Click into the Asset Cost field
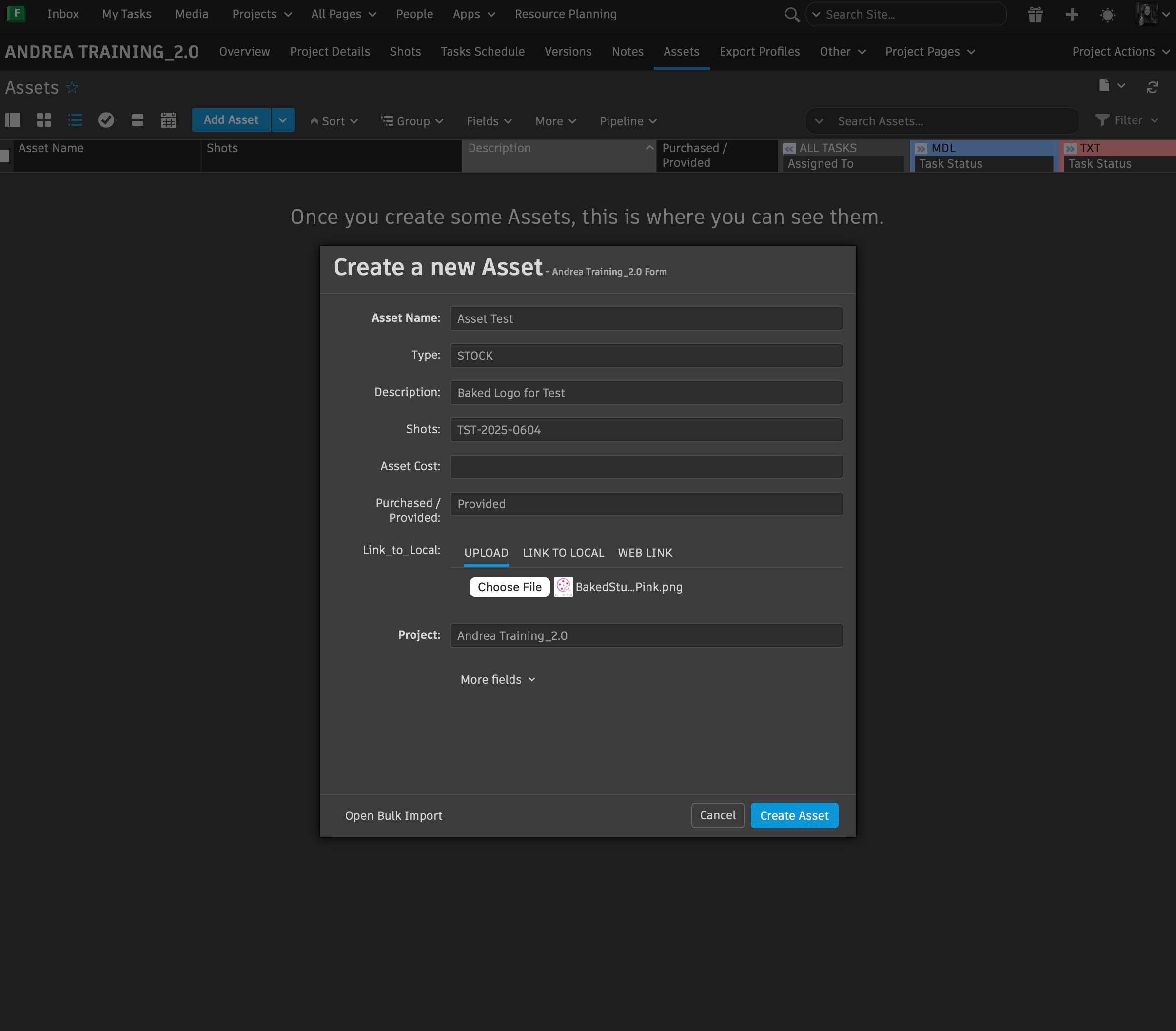 (x=645, y=467)
